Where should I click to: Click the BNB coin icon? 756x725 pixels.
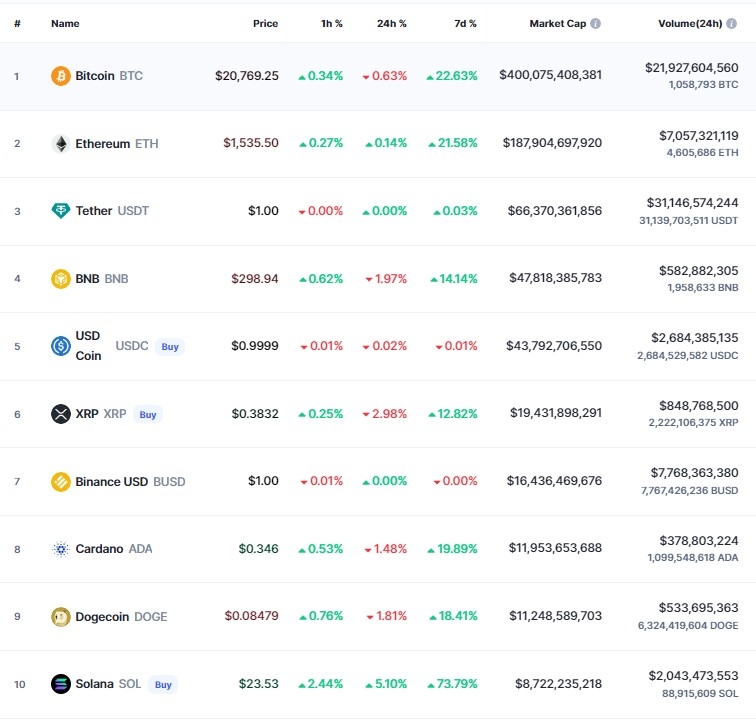coord(61,279)
